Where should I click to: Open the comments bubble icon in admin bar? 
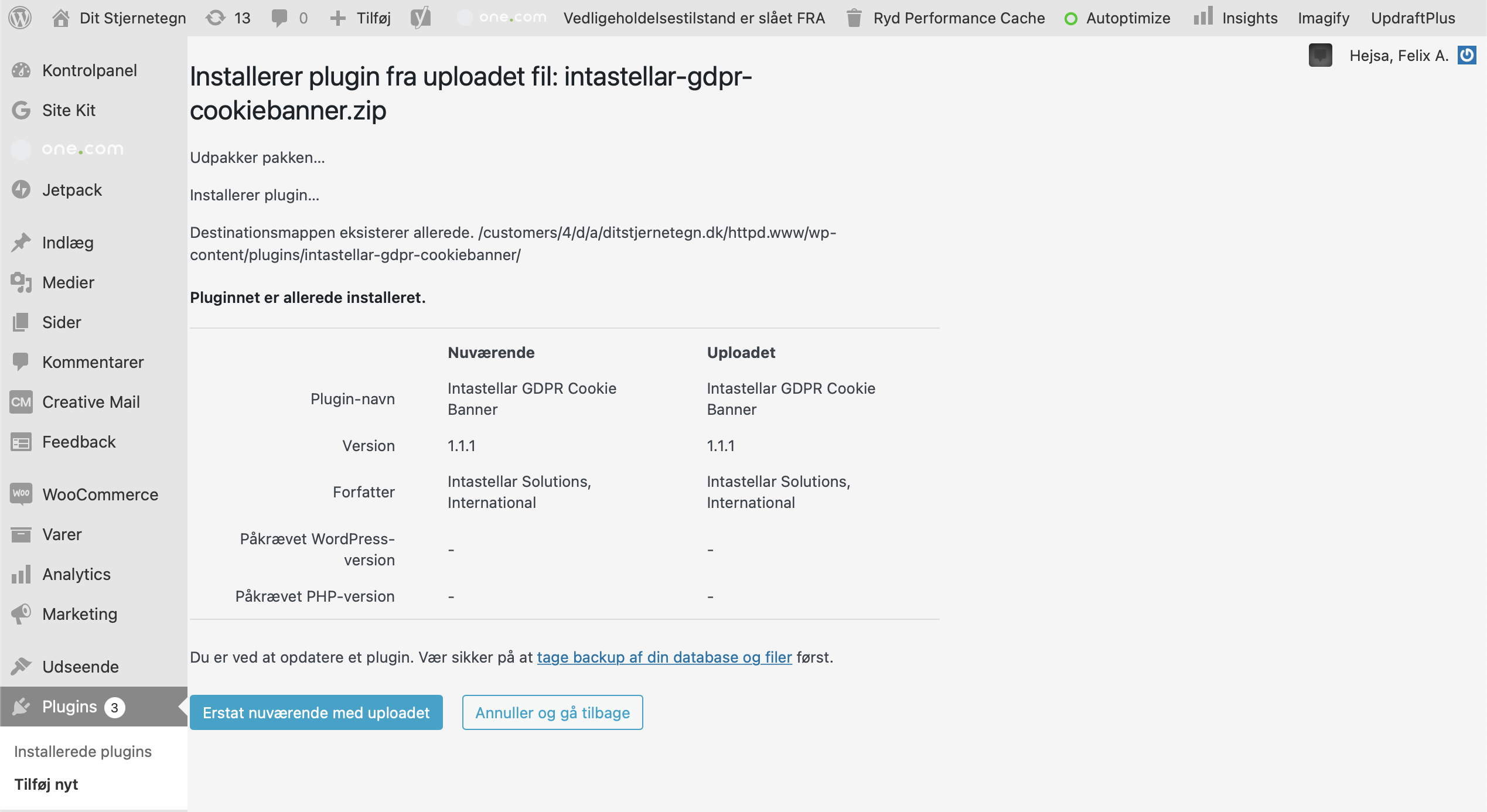click(x=279, y=18)
